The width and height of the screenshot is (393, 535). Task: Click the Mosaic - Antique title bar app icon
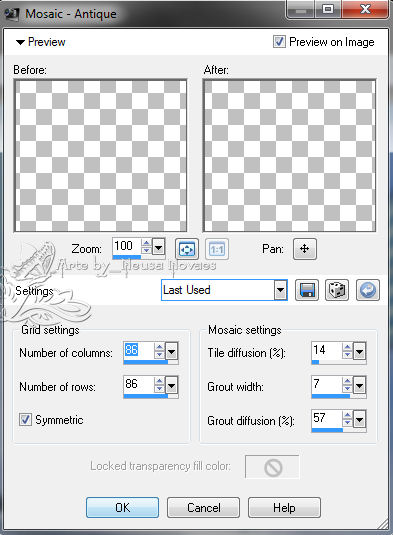tap(12, 14)
